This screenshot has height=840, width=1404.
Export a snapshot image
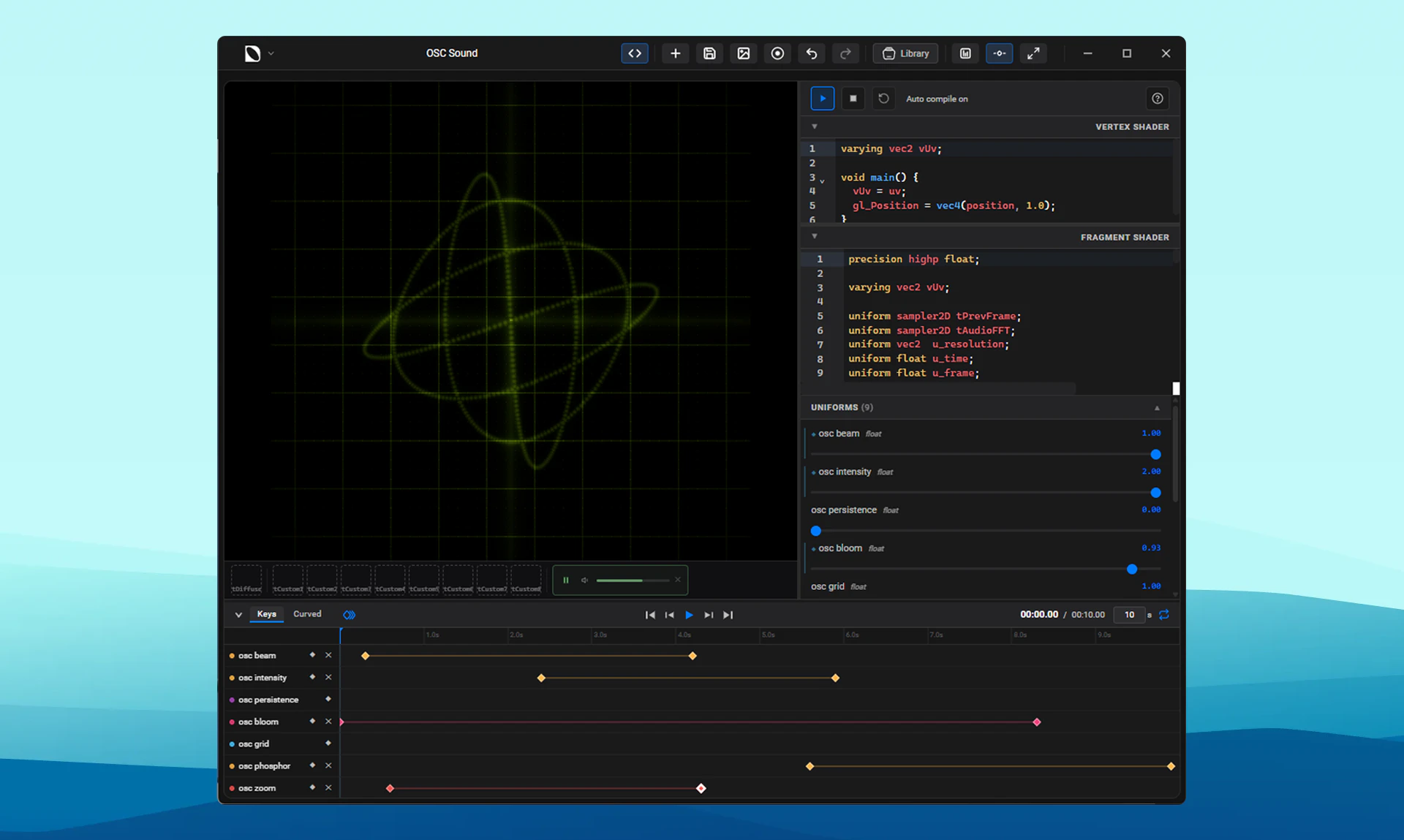pyautogui.click(x=743, y=53)
